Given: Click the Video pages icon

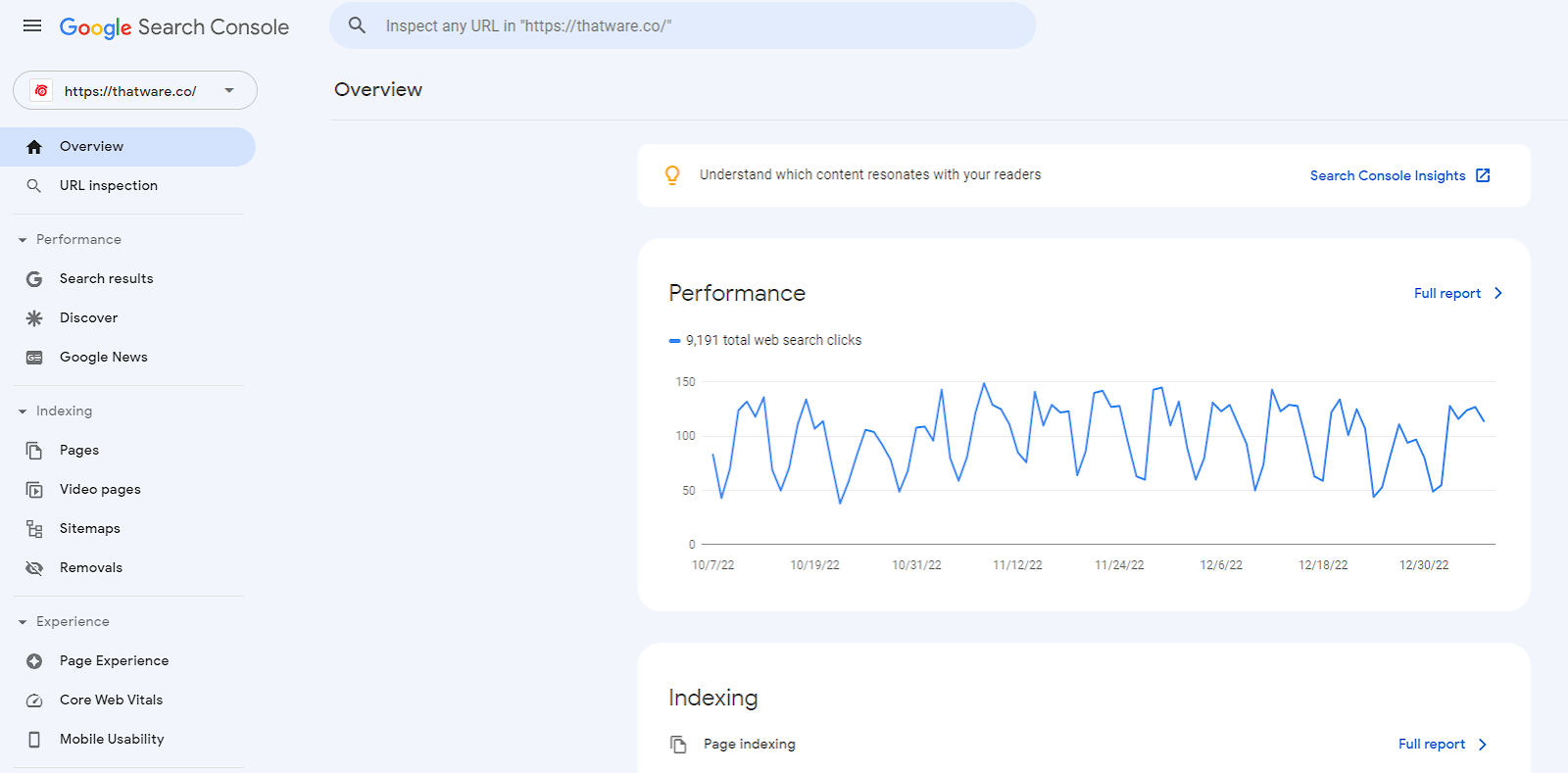Looking at the screenshot, I should 34,490.
